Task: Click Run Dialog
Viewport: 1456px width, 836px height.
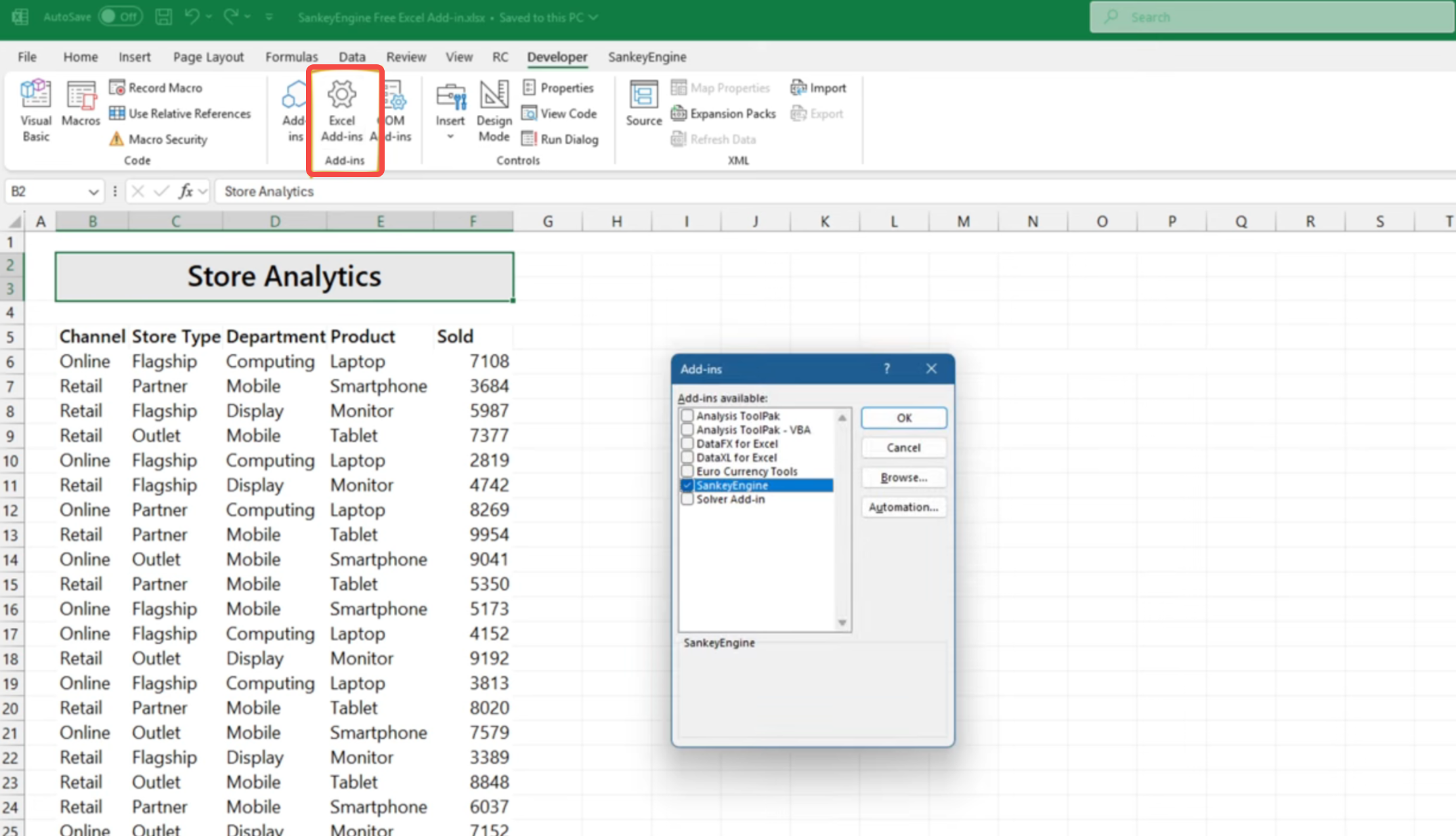Action: (560, 139)
